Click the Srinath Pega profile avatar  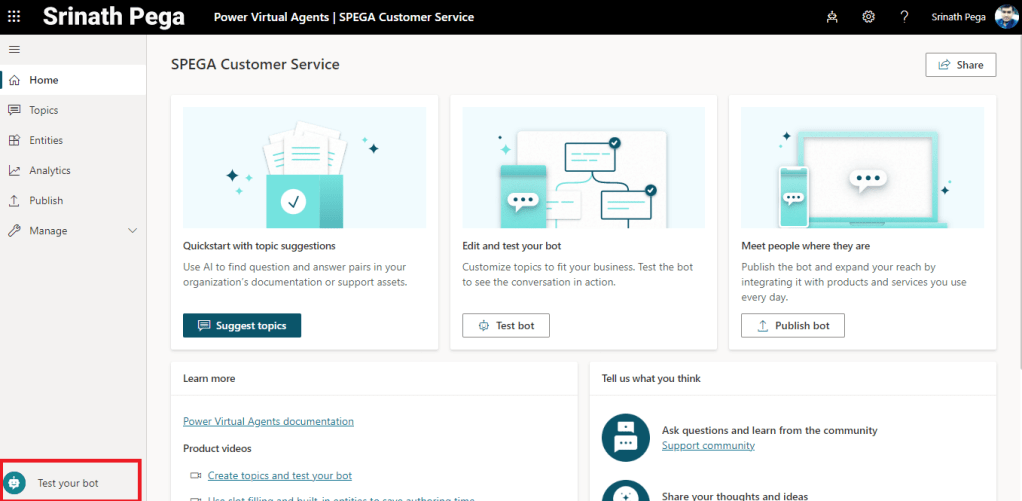[1005, 17]
